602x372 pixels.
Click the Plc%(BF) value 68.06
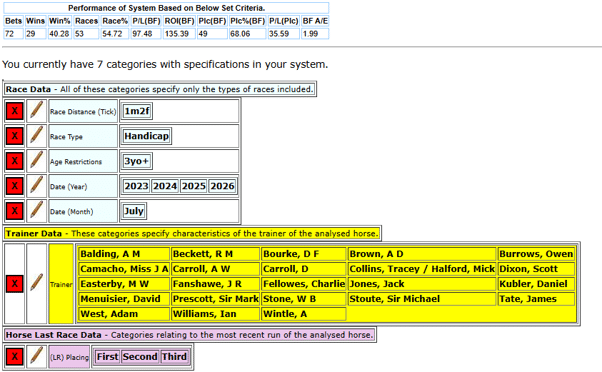pos(247,34)
